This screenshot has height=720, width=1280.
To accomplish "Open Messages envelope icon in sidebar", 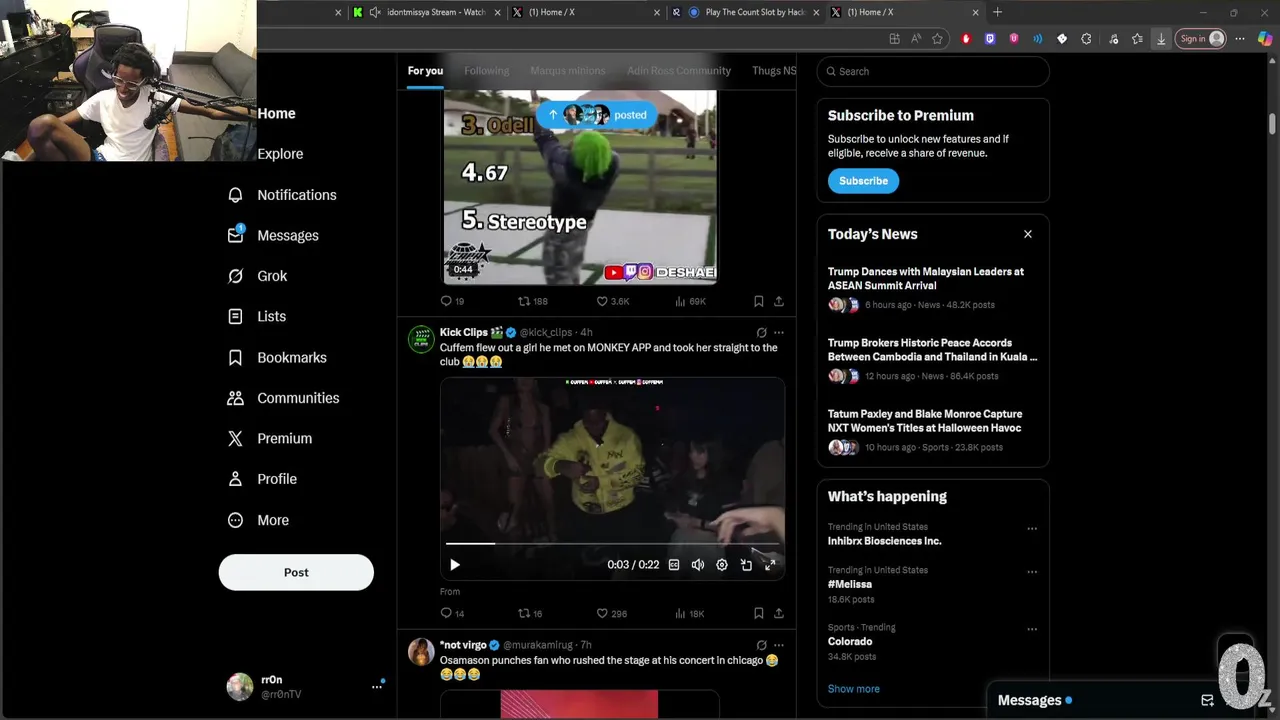I will coord(235,235).
